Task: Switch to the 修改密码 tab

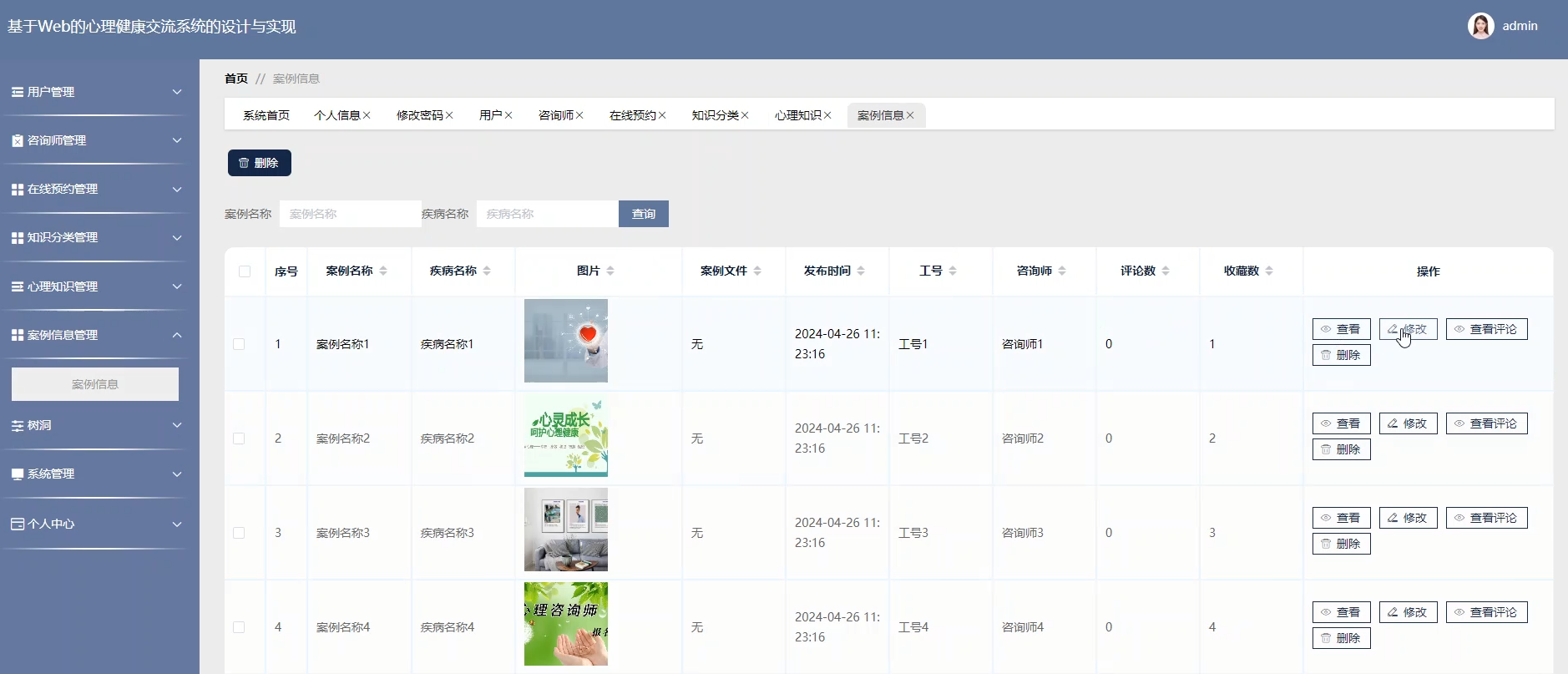Action: point(419,115)
